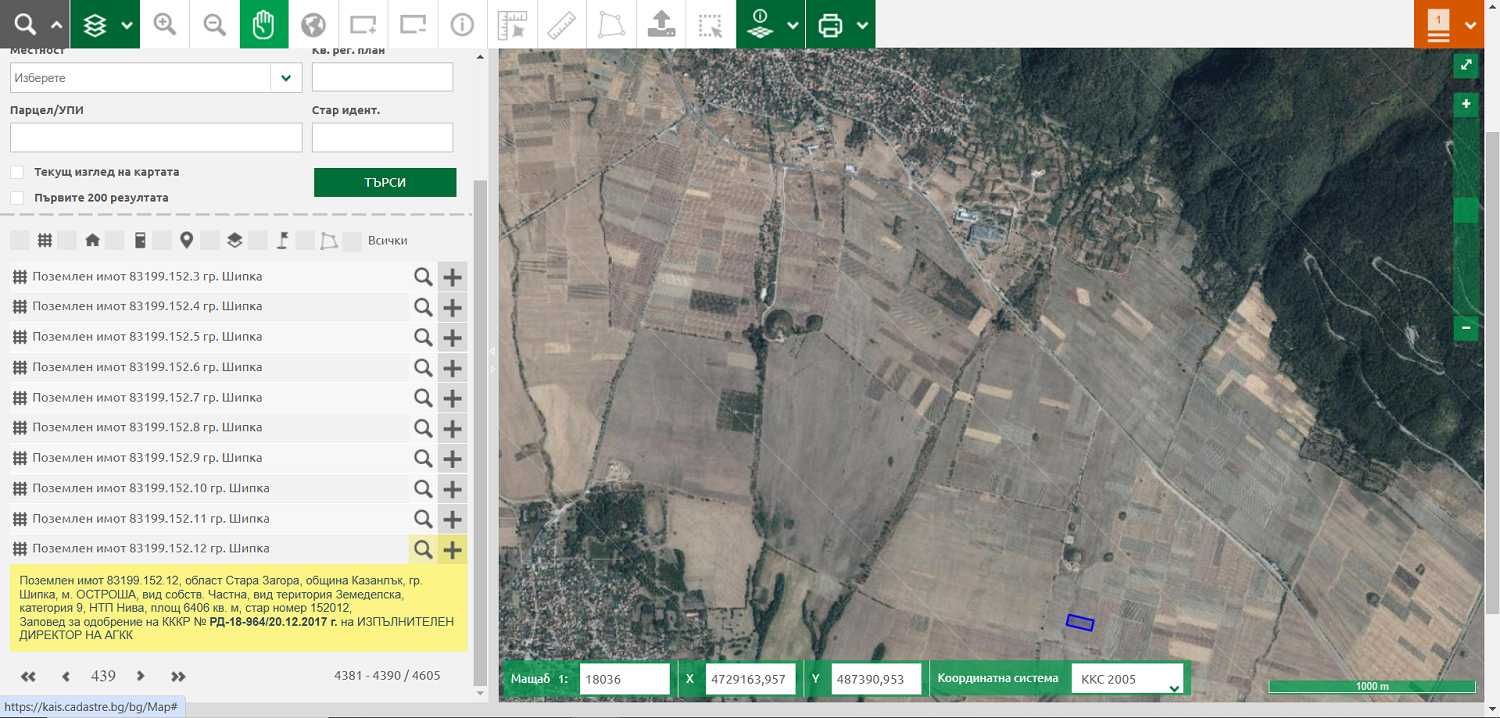Select the coordinate measurement ruler-corner tool

[x=512, y=24]
